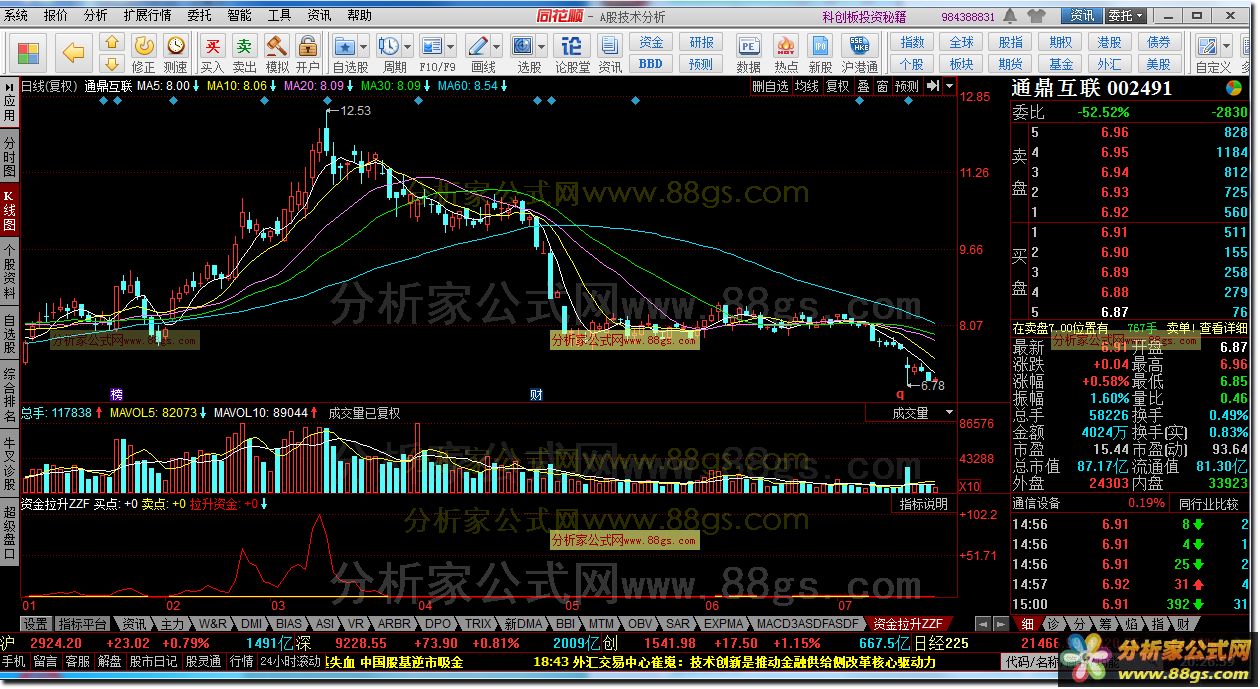Expand the 自选股 dropdown arrow
Viewport: 1260px width, 689px height.
coord(363,46)
